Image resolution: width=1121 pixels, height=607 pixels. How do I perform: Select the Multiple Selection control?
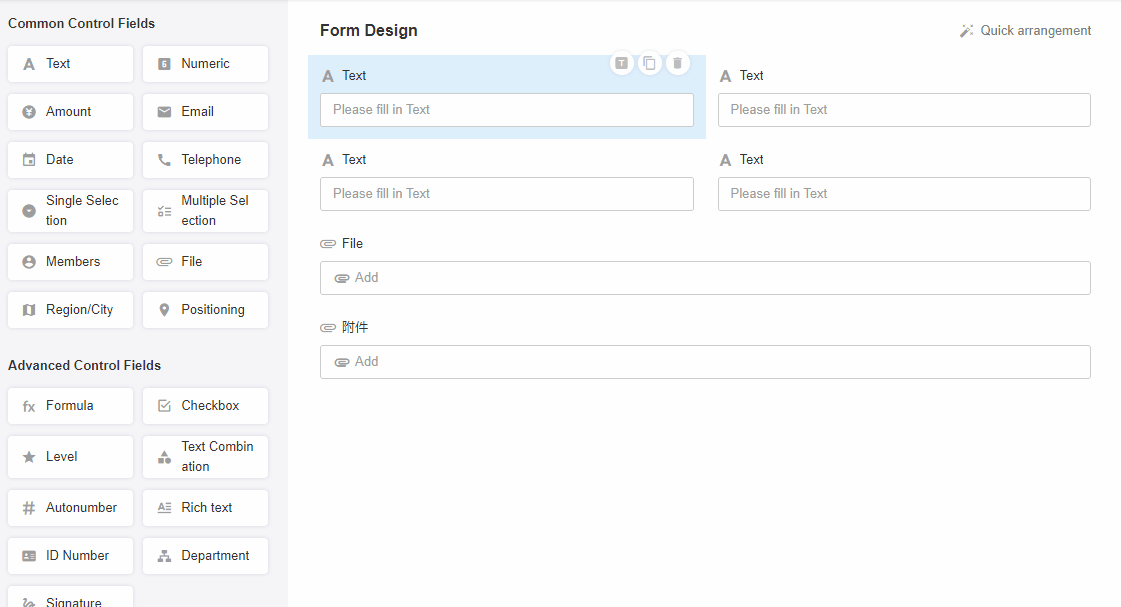pos(205,211)
